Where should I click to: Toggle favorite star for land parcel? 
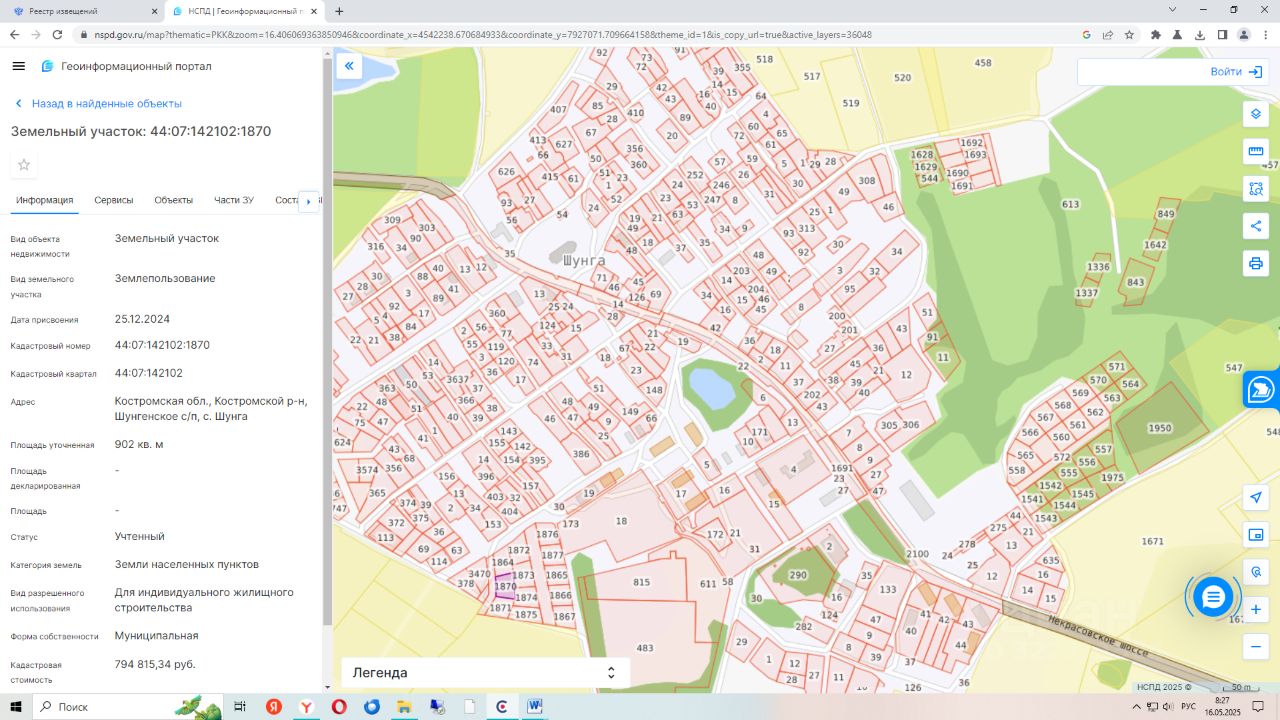24,165
